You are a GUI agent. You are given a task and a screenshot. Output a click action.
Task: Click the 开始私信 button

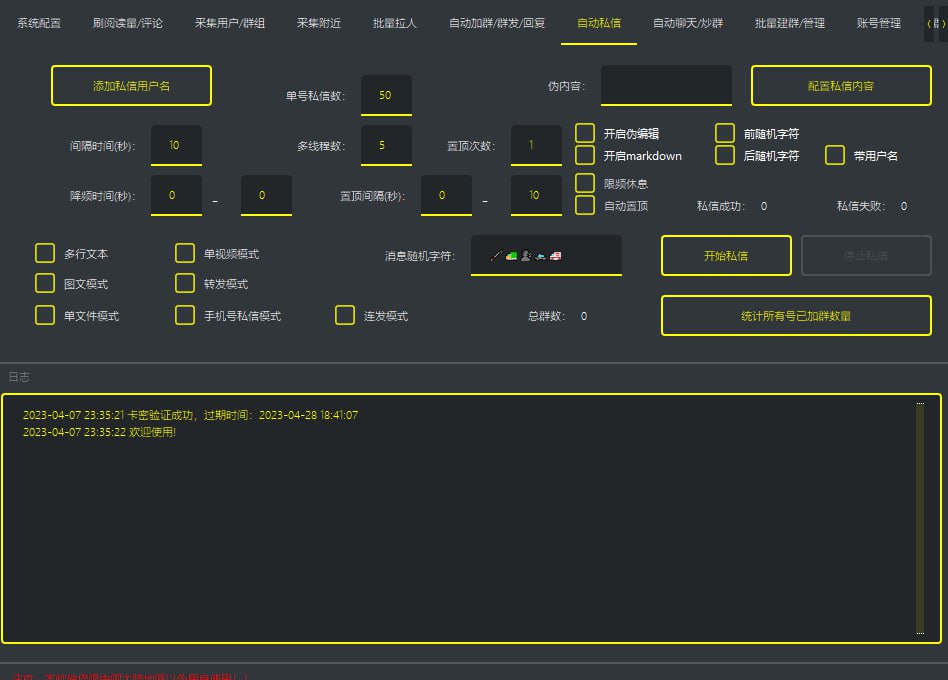726,256
